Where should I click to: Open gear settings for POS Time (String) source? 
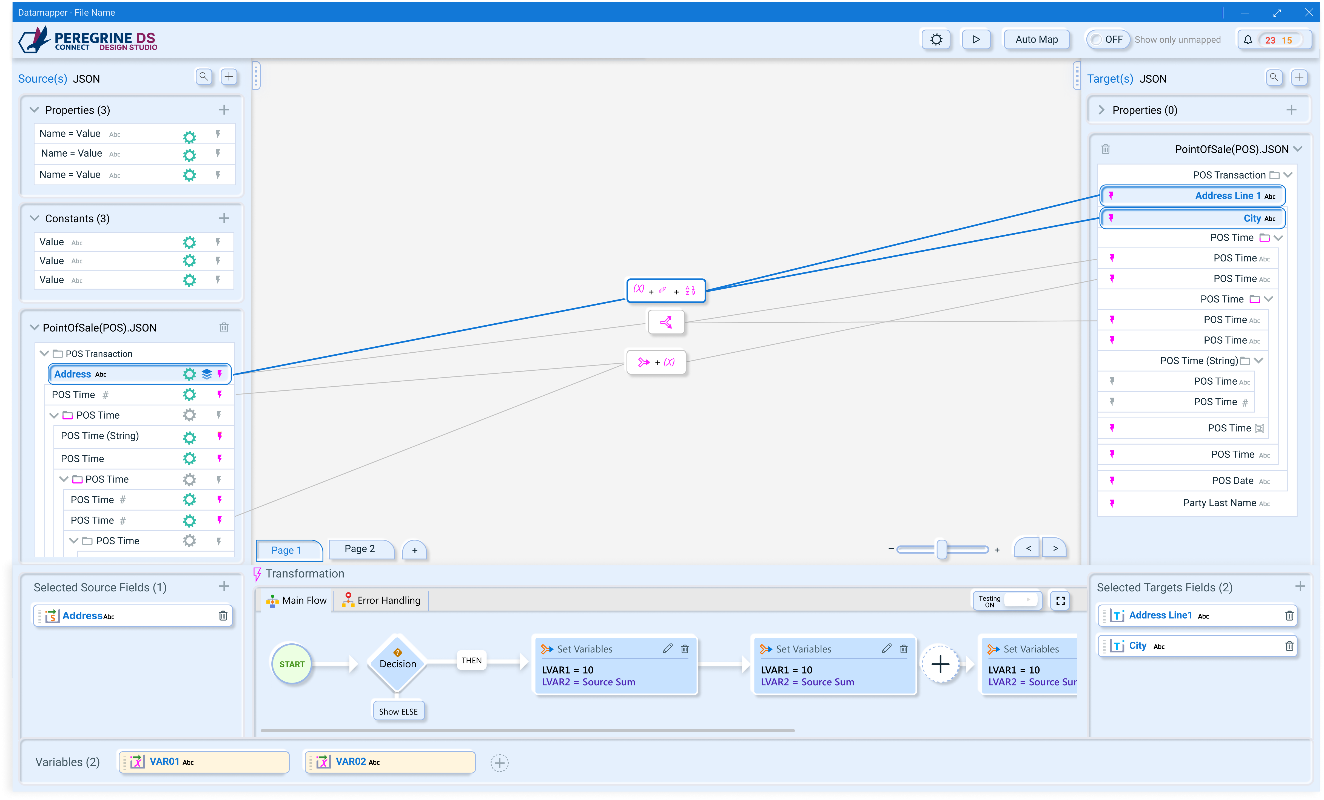pos(189,437)
